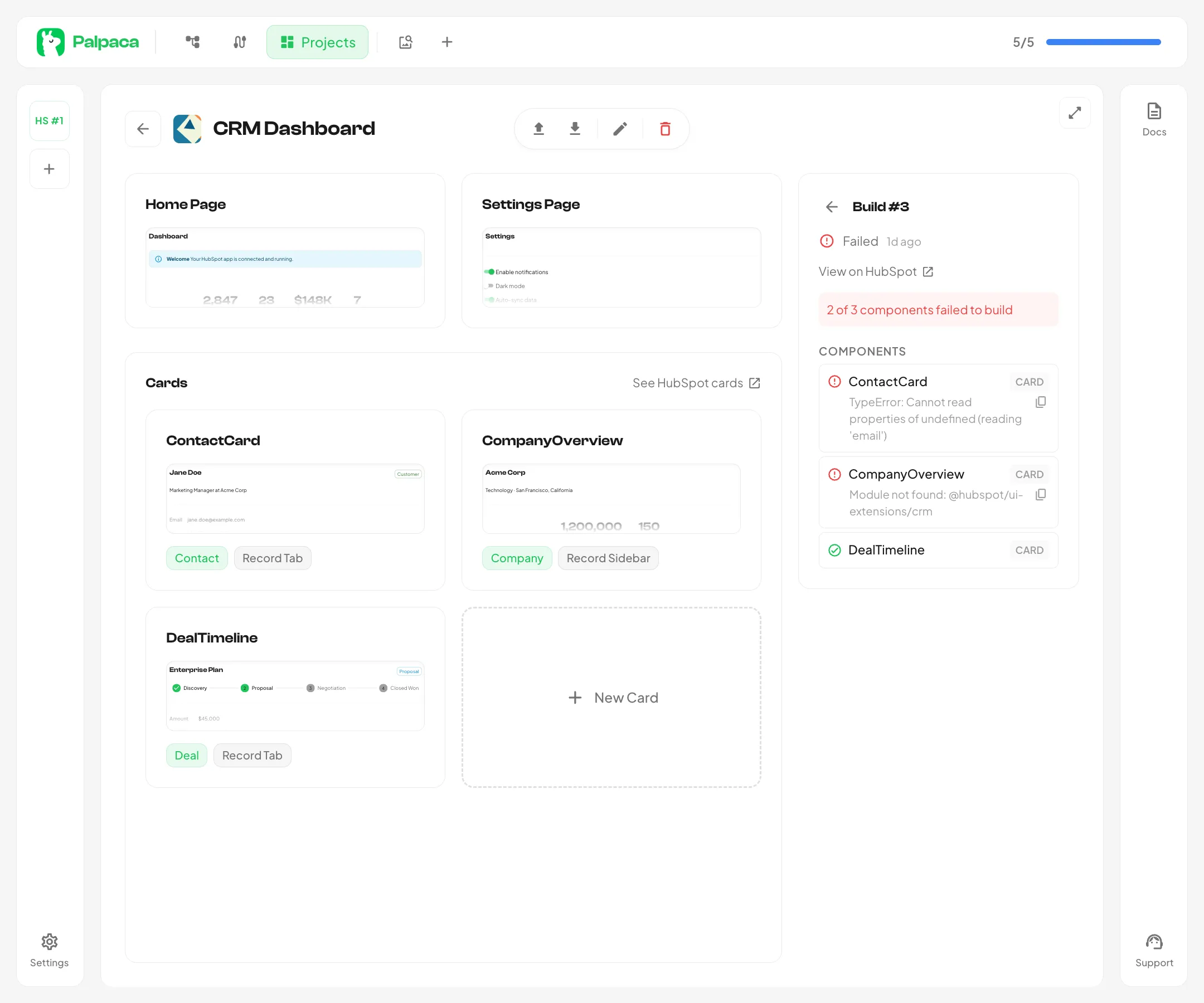
Task: Click the upload icon in project toolbar
Action: click(x=538, y=129)
